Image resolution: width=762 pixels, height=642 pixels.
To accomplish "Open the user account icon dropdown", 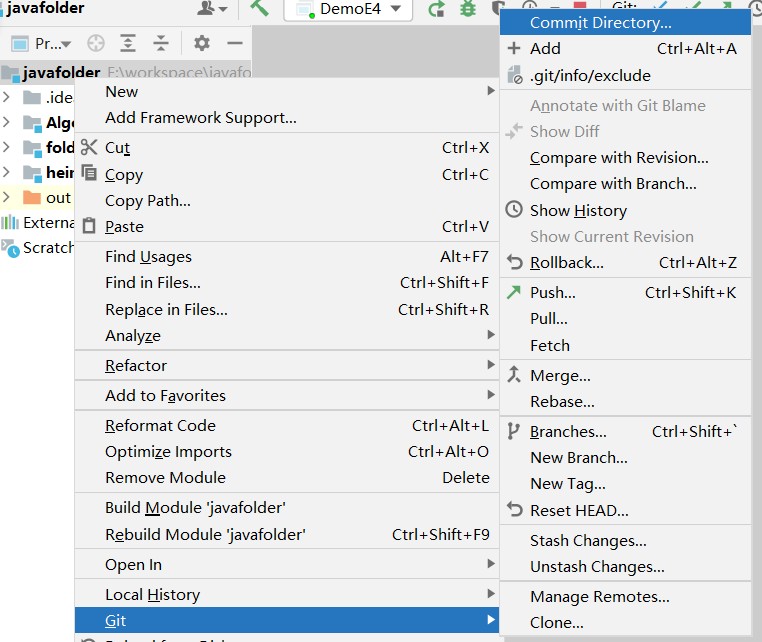I will pyautogui.click(x=212, y=9).
